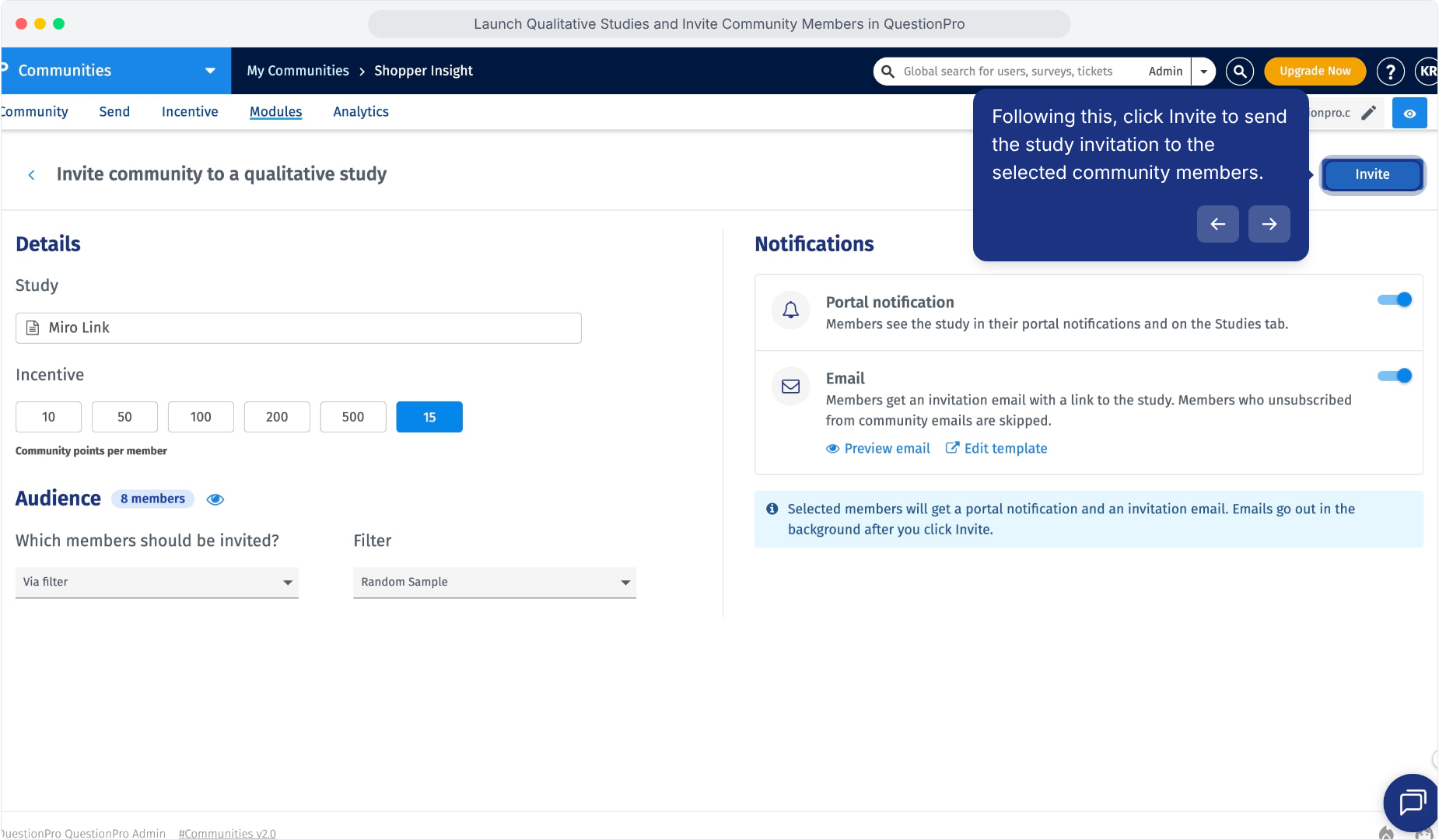Click the Invite button

pyautogui.click(x=1372, y=175)
